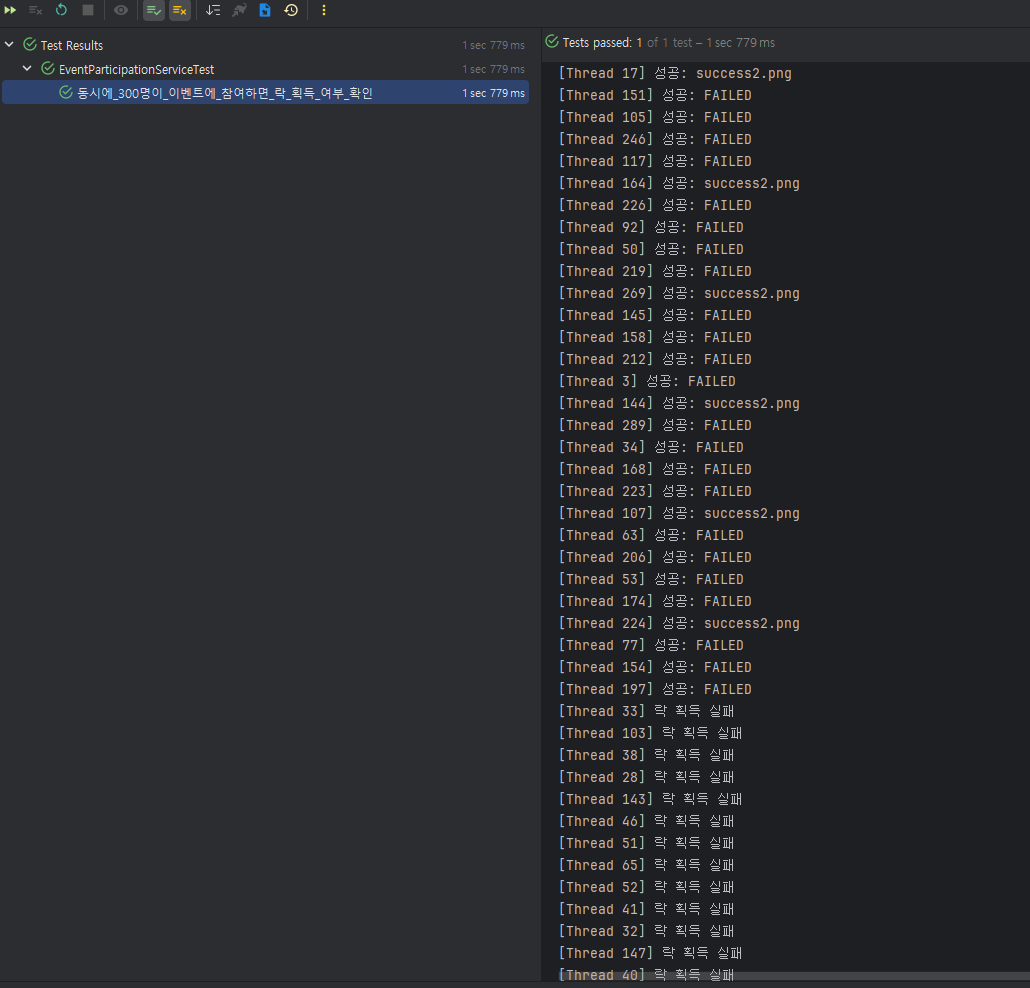Click passed checkmark icon beside Test Results
The image size is (1030, 988).
point(30,45)
